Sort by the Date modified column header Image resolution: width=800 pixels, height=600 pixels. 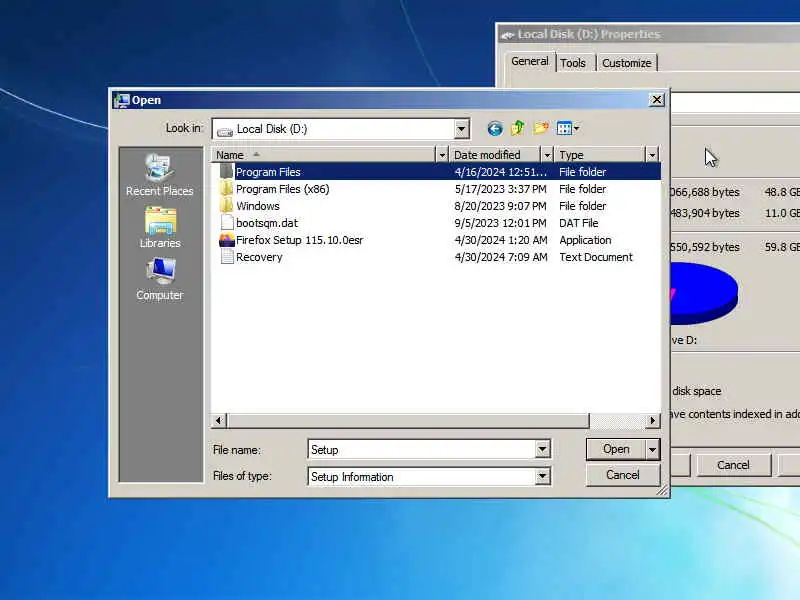pyautogui.click(x=495, y=155)
